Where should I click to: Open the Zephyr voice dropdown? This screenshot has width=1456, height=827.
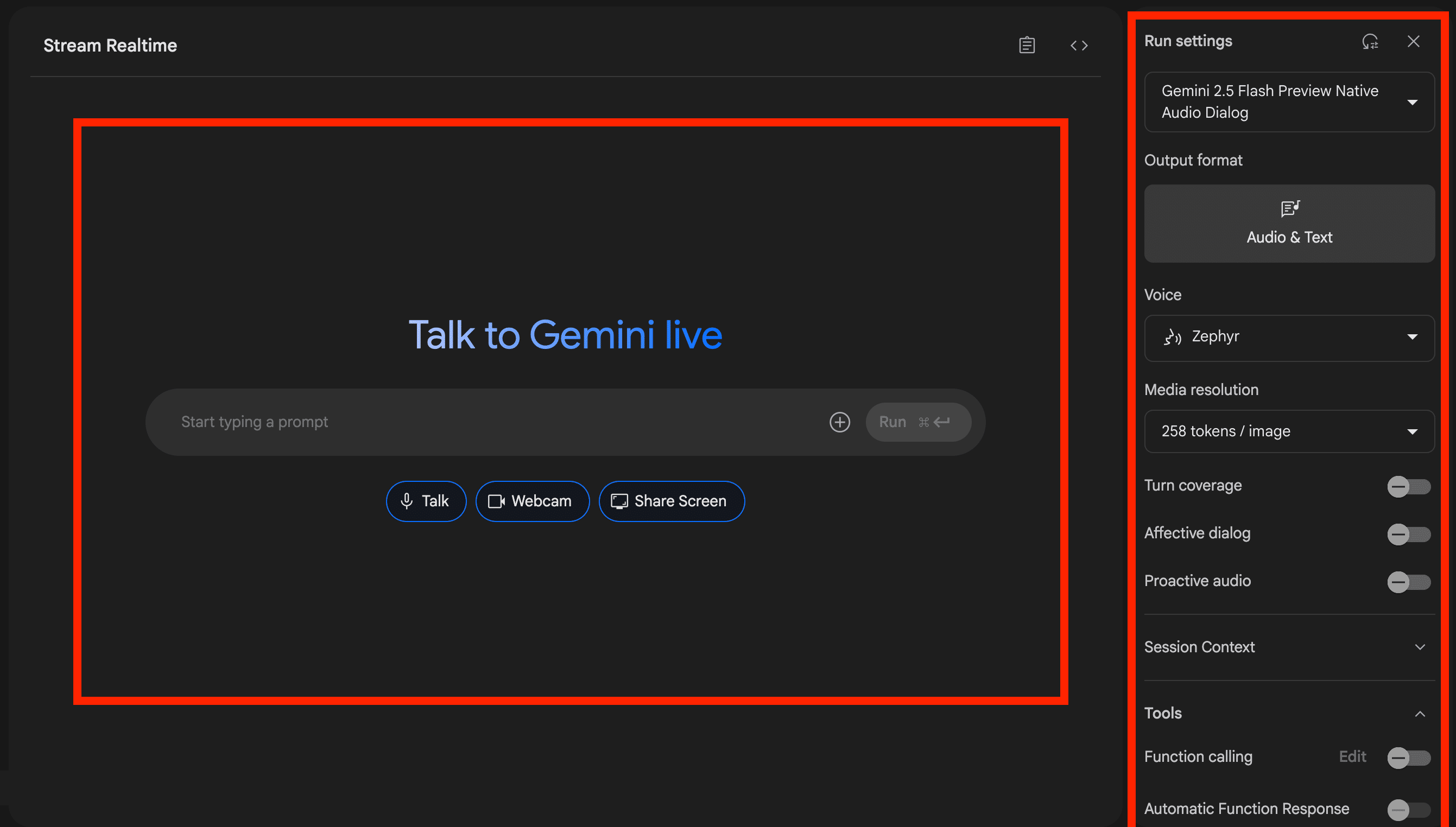(1289, 338)
